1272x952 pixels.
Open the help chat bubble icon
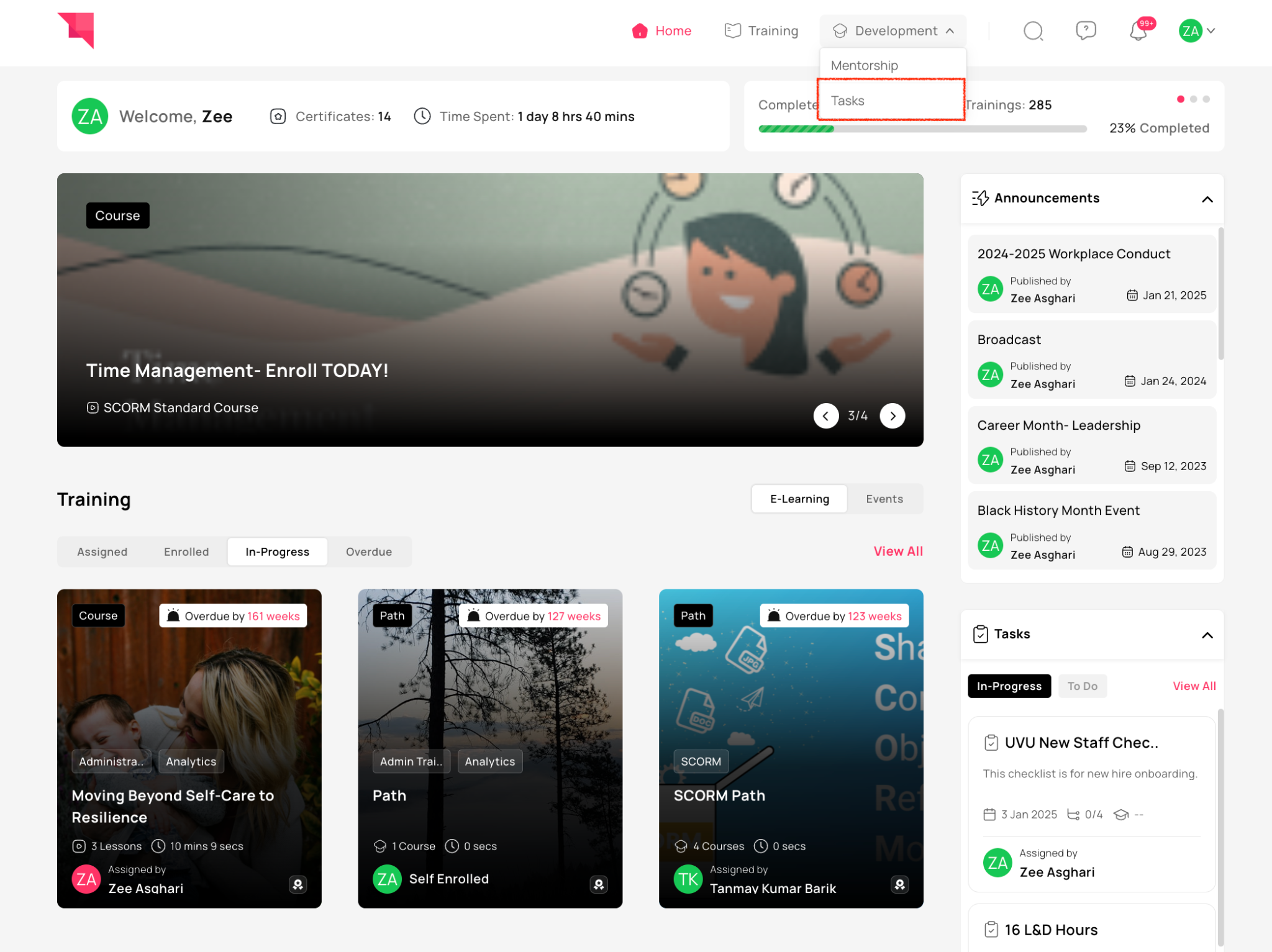(x=1086, y=30)
